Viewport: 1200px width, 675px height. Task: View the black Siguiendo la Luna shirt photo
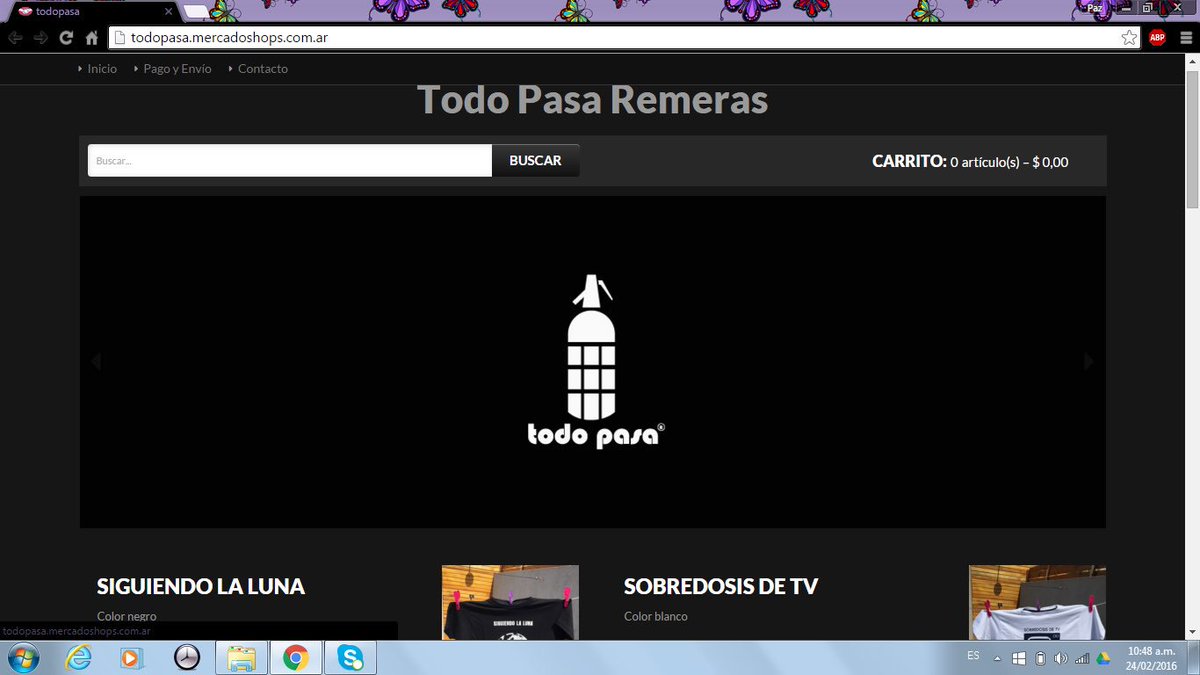click(510, 603)
